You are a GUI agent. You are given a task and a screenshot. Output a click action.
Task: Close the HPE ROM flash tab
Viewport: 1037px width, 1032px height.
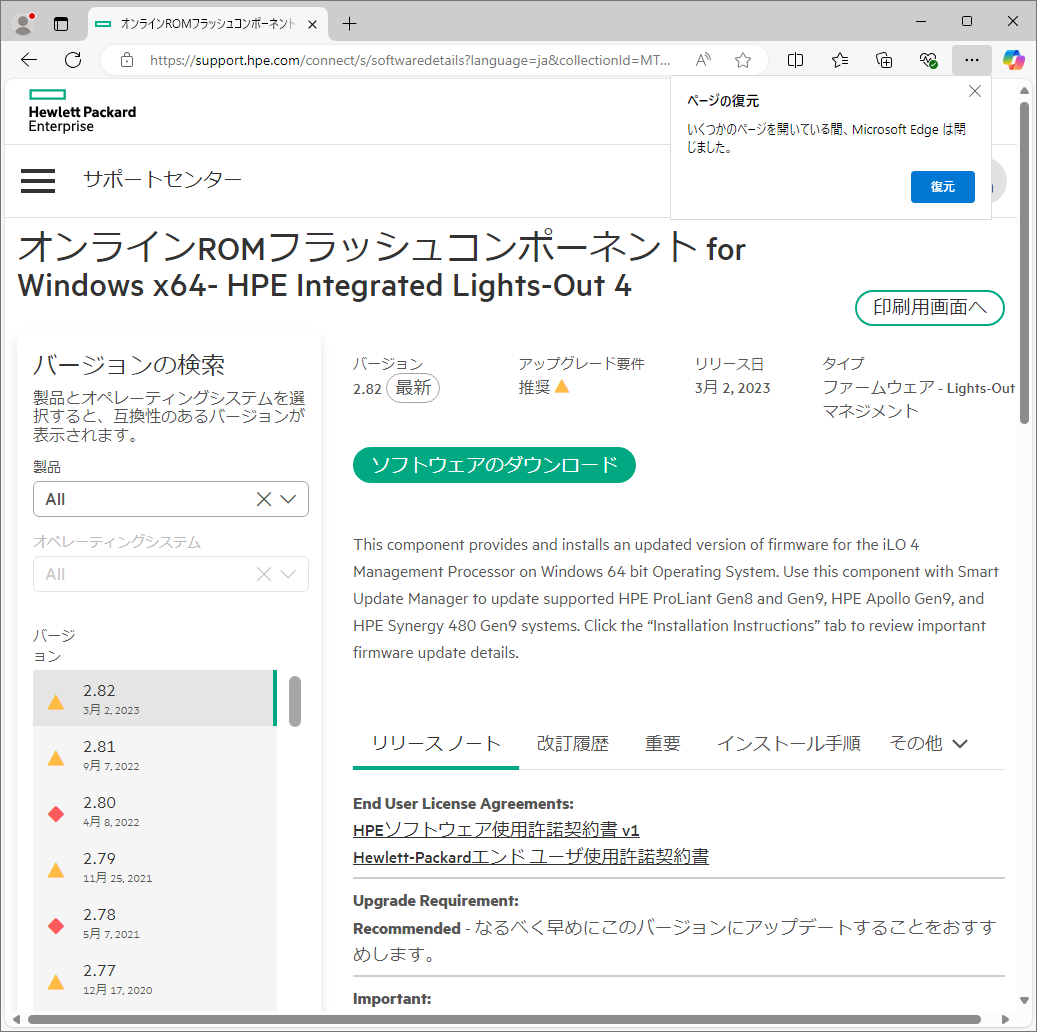coord(312,24)
